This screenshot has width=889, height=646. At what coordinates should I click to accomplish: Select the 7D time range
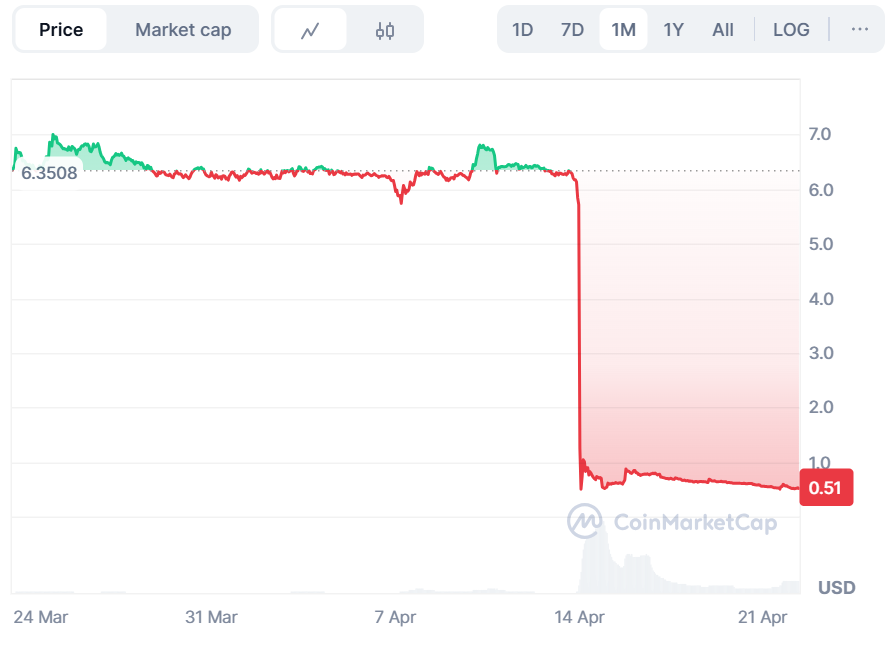click(x=572, y=29)
